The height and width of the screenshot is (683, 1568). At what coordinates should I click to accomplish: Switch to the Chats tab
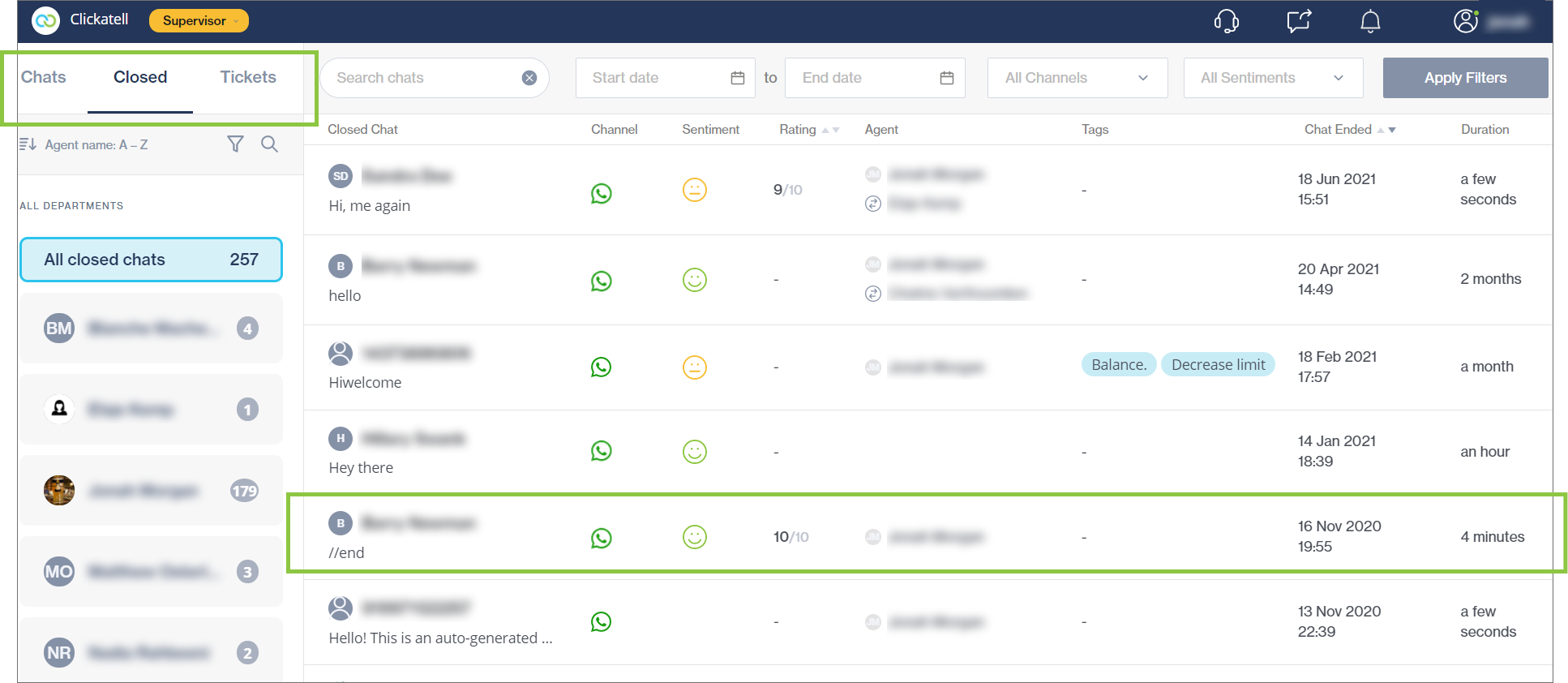coord(44,77)
